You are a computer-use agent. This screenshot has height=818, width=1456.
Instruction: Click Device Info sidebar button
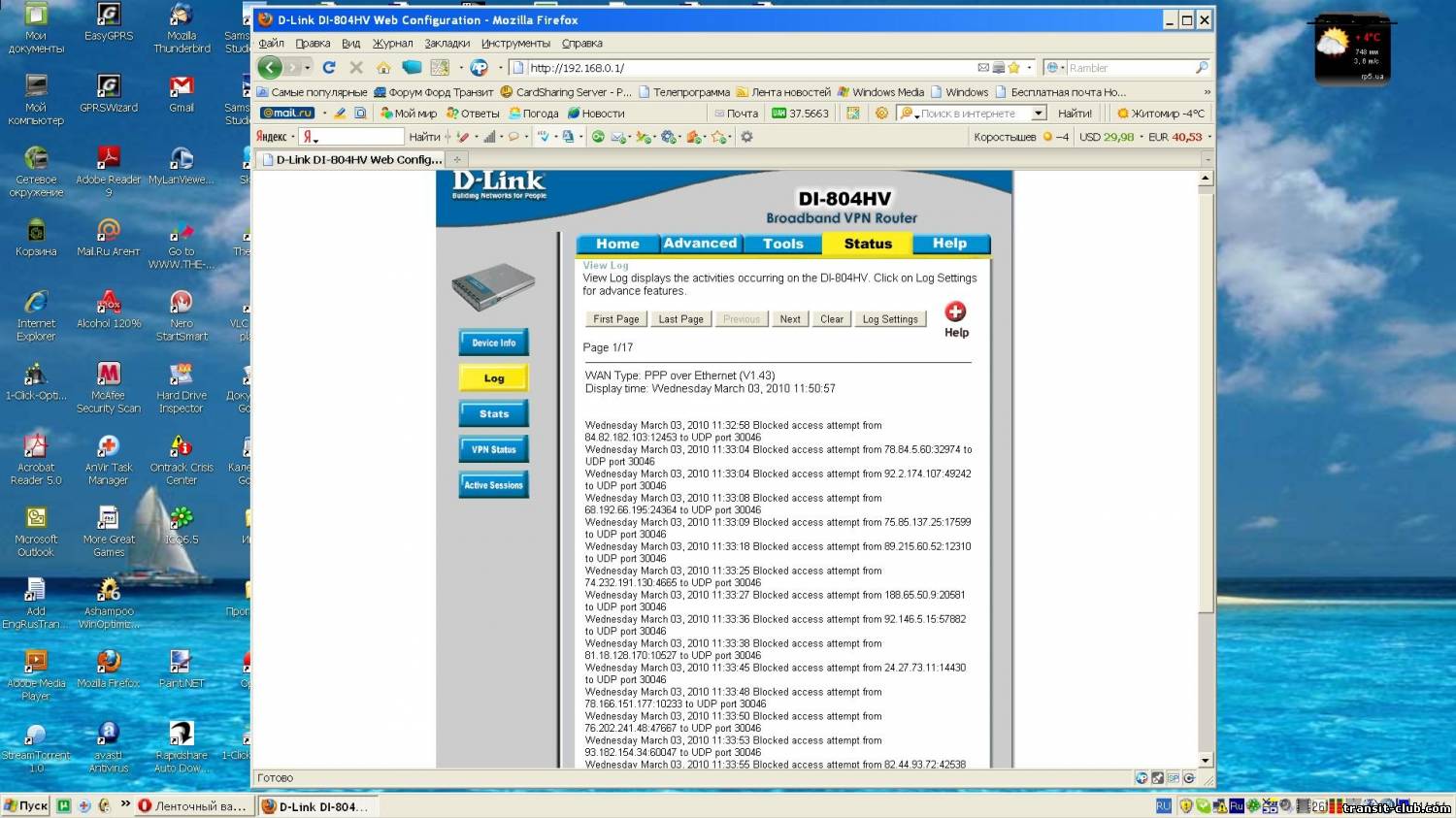click(x=494, y=343)
